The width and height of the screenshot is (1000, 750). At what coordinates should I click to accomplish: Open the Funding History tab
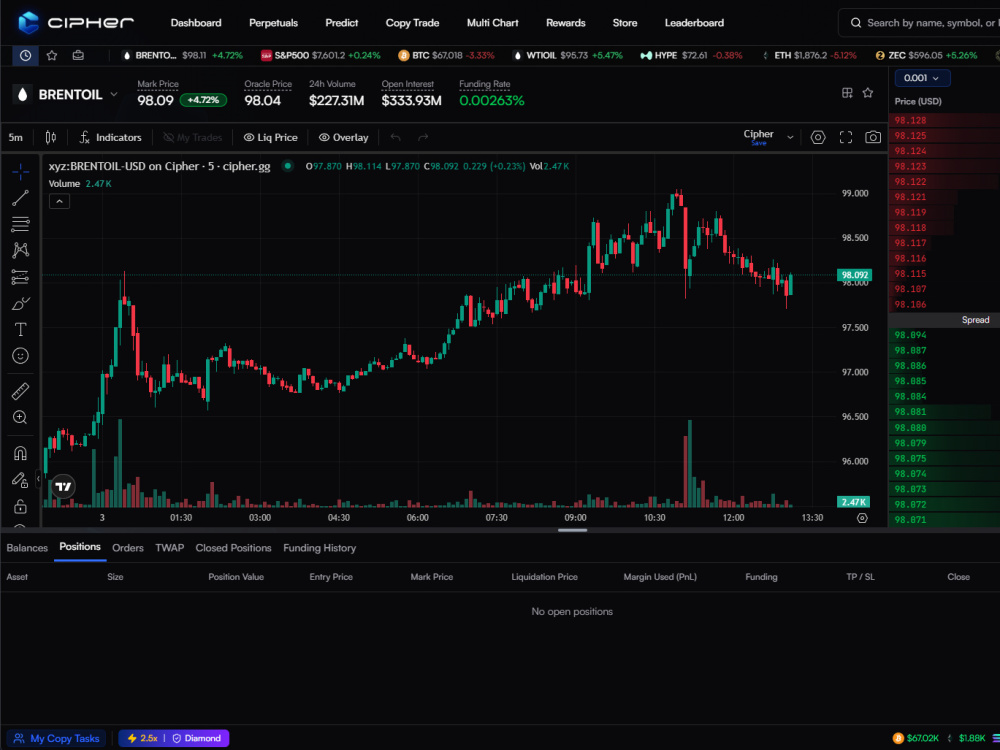pyautogui.click(x=320, y=548)
